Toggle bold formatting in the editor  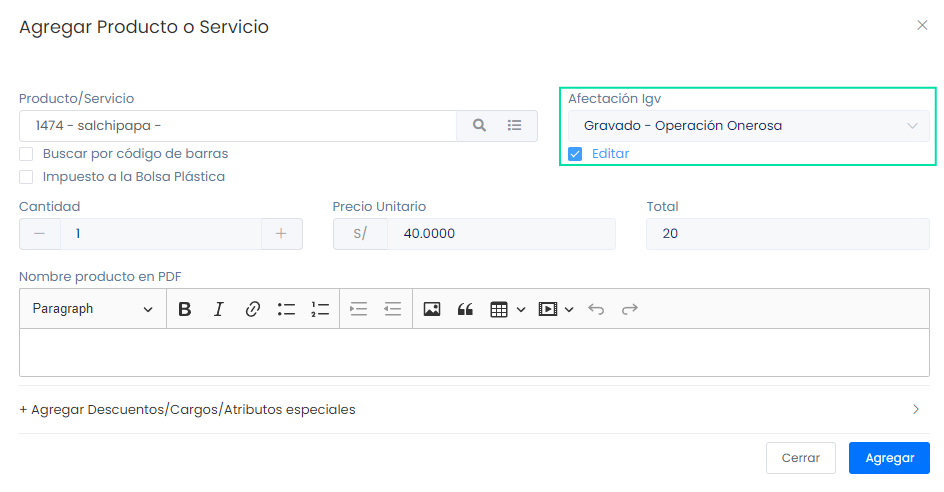pos(184,309)
